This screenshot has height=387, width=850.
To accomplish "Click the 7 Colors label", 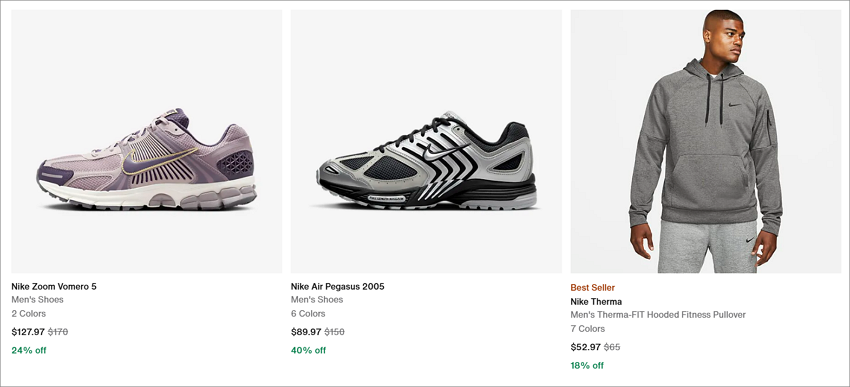I will point(588,328).
